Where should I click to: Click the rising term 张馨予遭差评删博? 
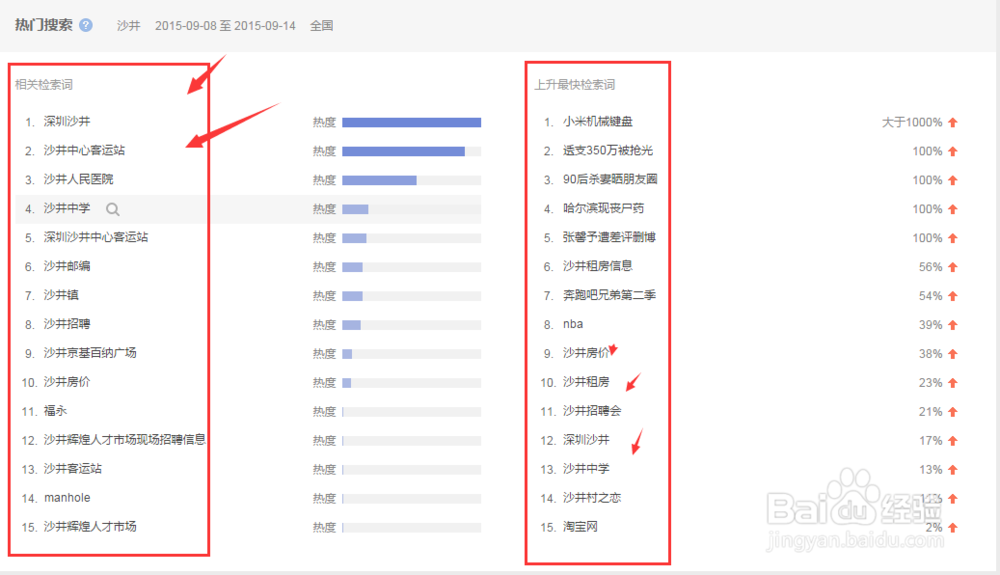click(x=609, y=237)
